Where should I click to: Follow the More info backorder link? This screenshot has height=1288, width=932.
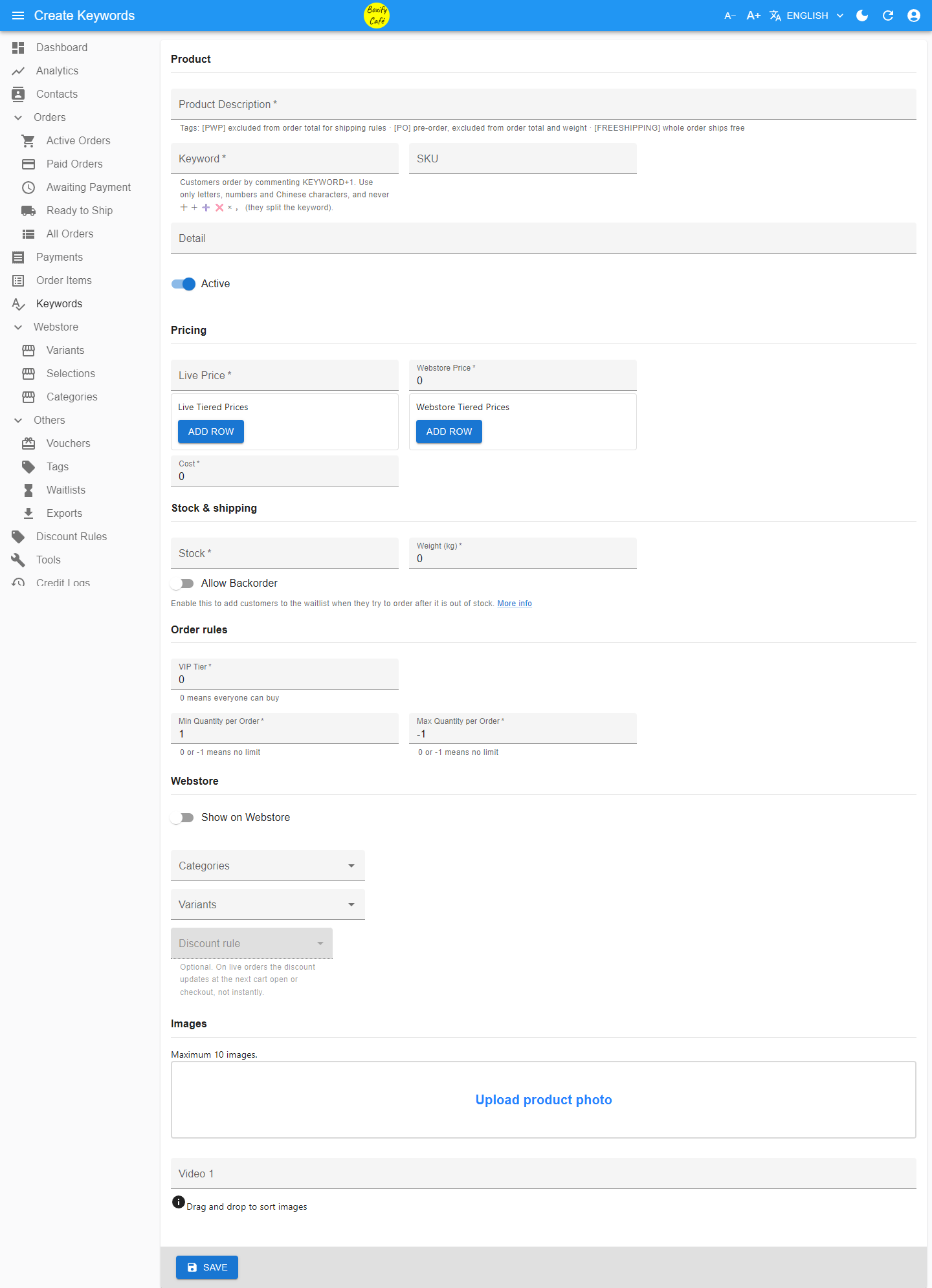point(515,604)
